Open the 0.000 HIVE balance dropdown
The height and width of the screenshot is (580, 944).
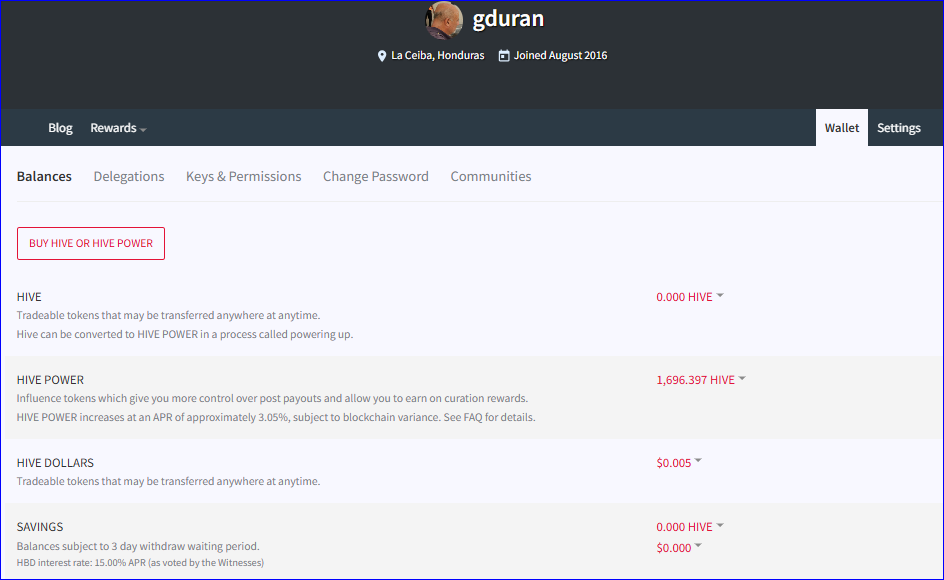(690, 297)
